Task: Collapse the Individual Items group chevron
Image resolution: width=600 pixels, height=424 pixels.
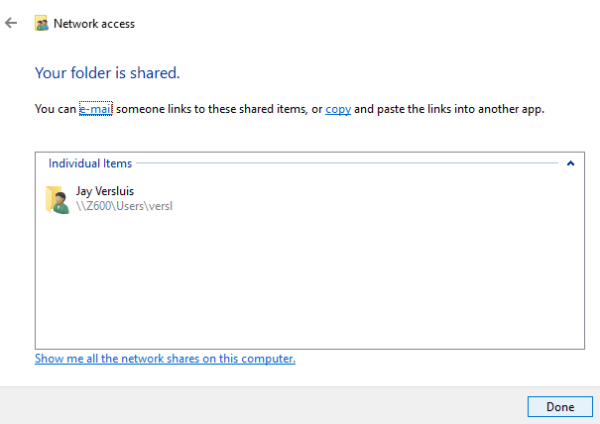Action: pos(570,163)
